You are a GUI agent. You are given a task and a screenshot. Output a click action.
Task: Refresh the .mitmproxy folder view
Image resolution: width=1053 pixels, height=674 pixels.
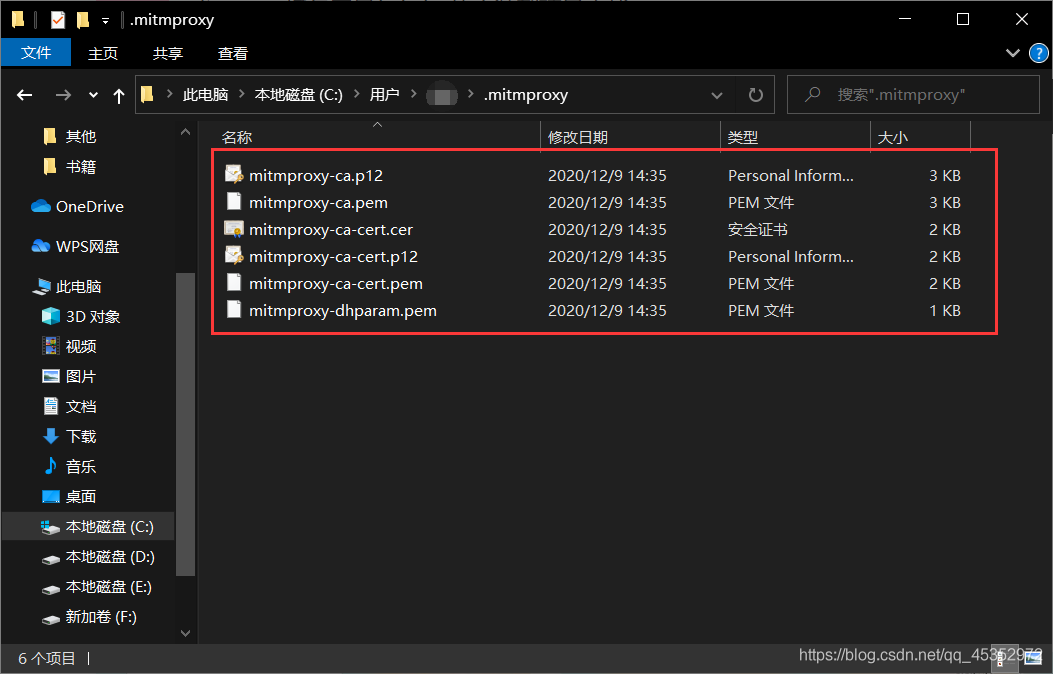(x=756, y=95)
